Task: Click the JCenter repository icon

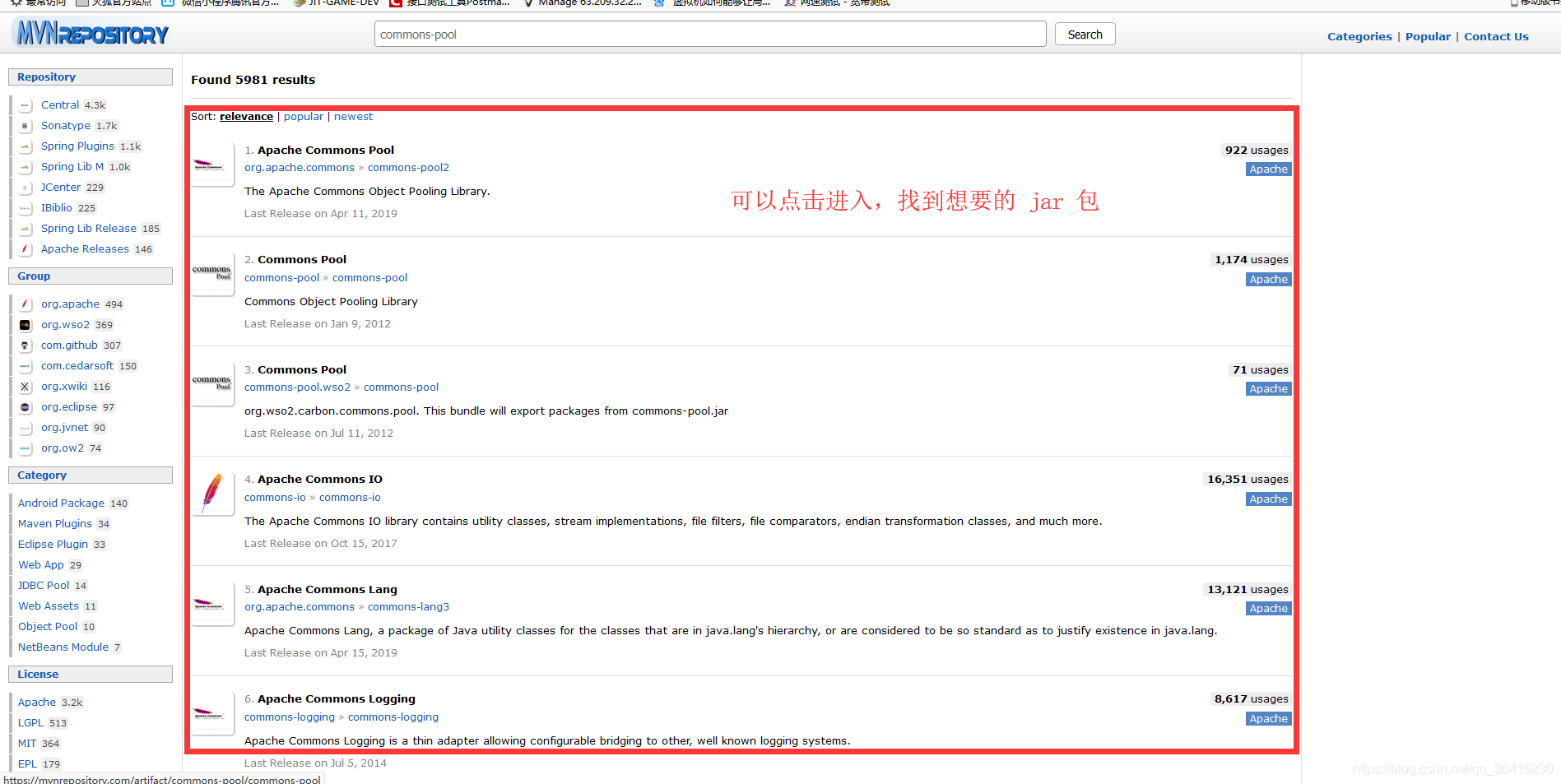Action: pyautogui.click(x=26, y=188)
